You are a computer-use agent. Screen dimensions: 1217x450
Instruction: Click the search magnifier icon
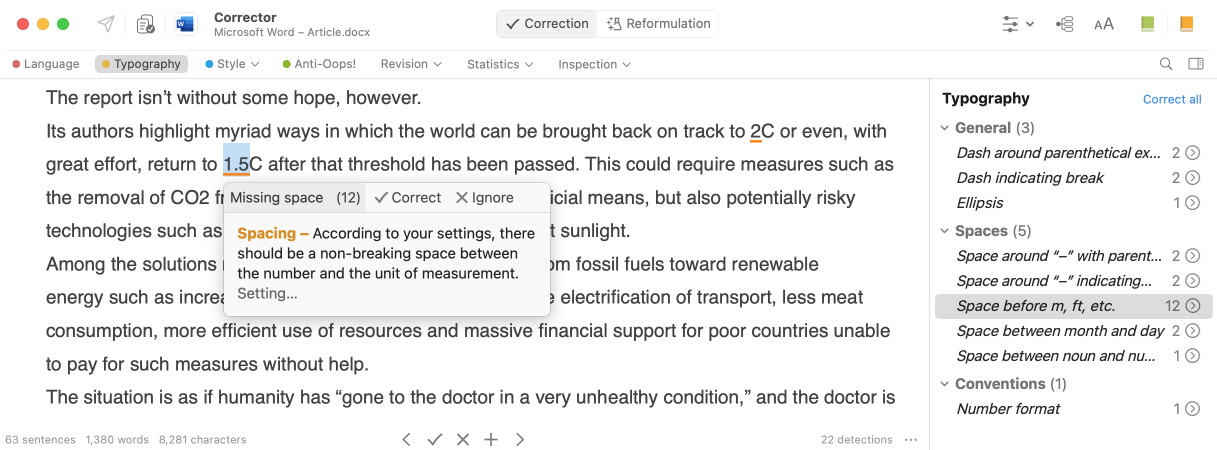coord(1166,64)
